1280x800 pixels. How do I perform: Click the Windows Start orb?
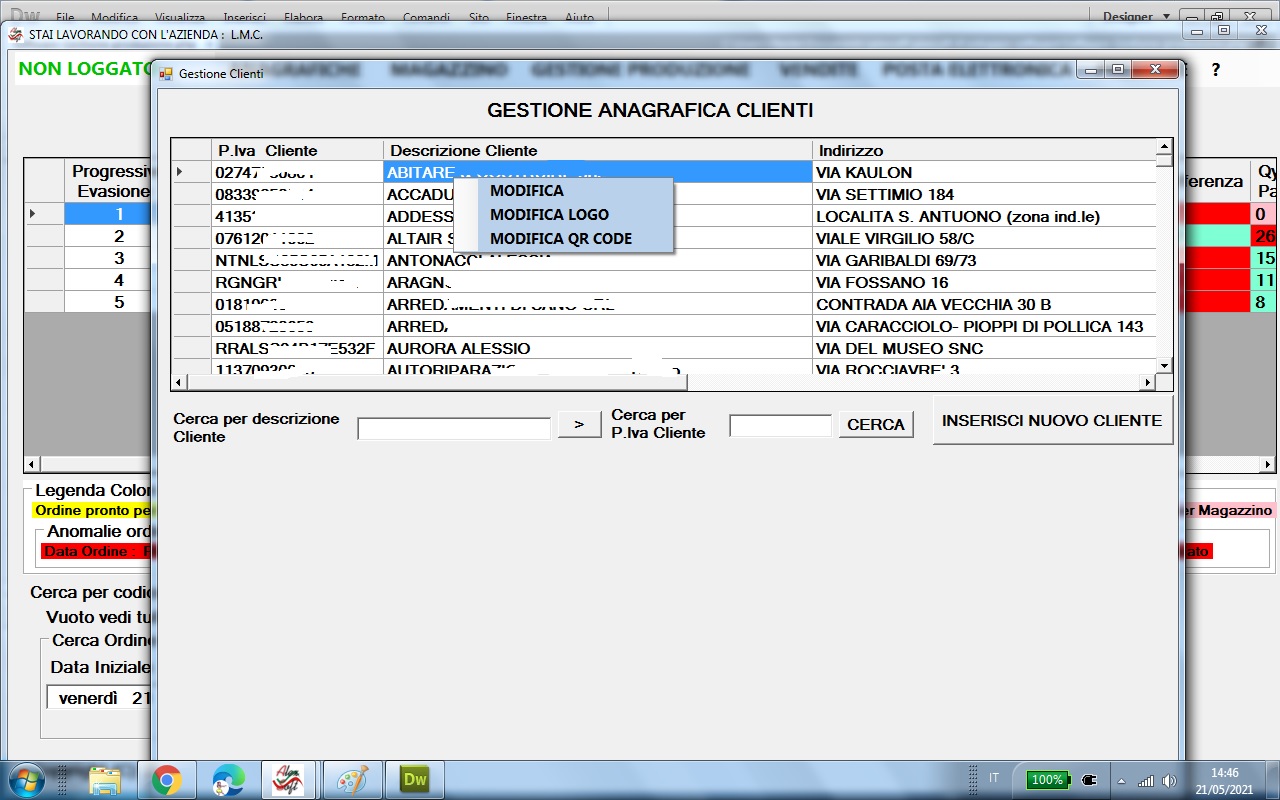(x=26, y=778)
